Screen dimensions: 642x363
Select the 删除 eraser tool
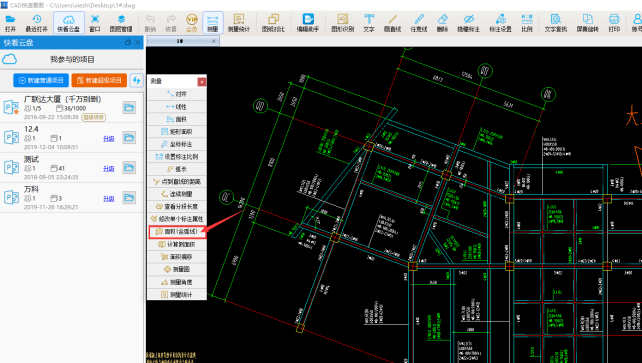(442, 23)
